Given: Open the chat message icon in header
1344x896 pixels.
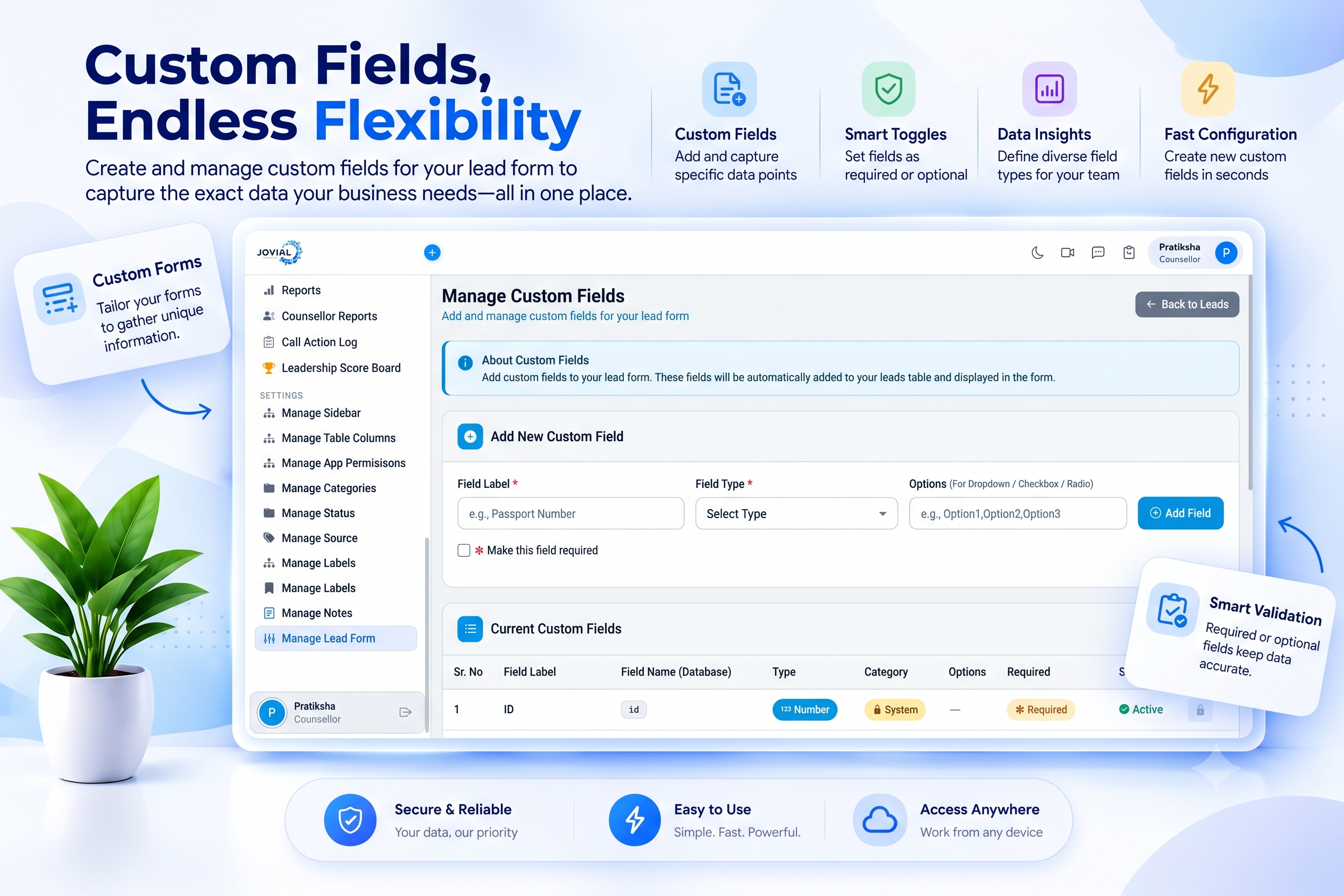Looking at the screenshot, I should point(1098,252).
